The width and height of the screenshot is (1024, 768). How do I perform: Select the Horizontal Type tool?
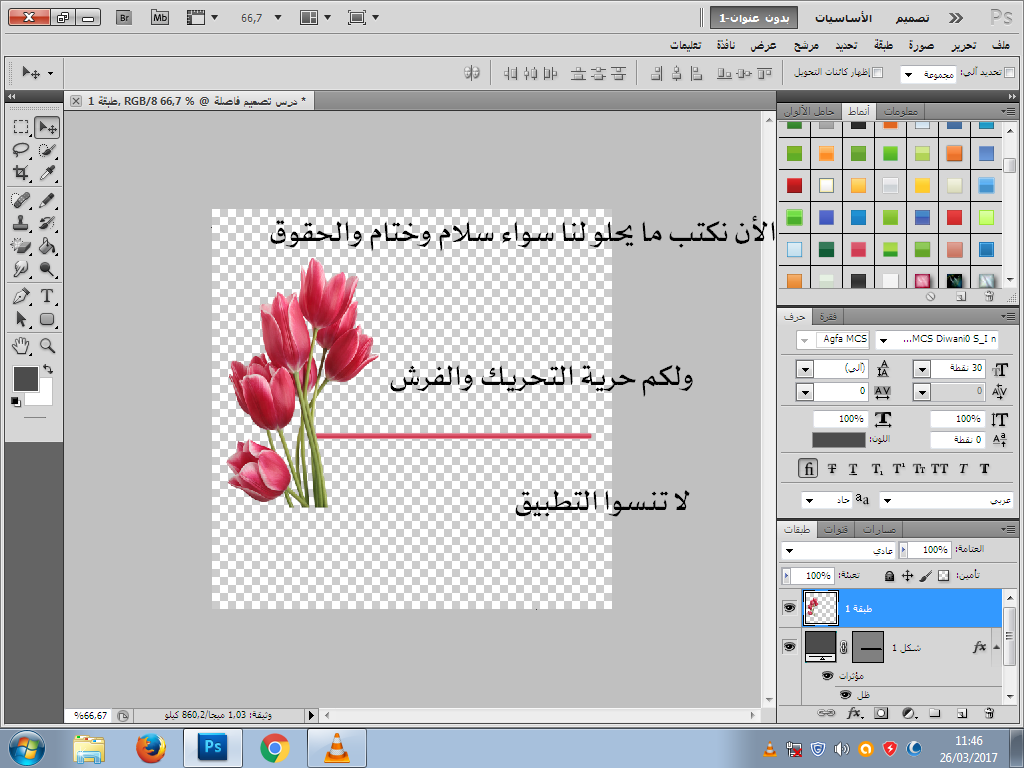[x=46, y=296]
